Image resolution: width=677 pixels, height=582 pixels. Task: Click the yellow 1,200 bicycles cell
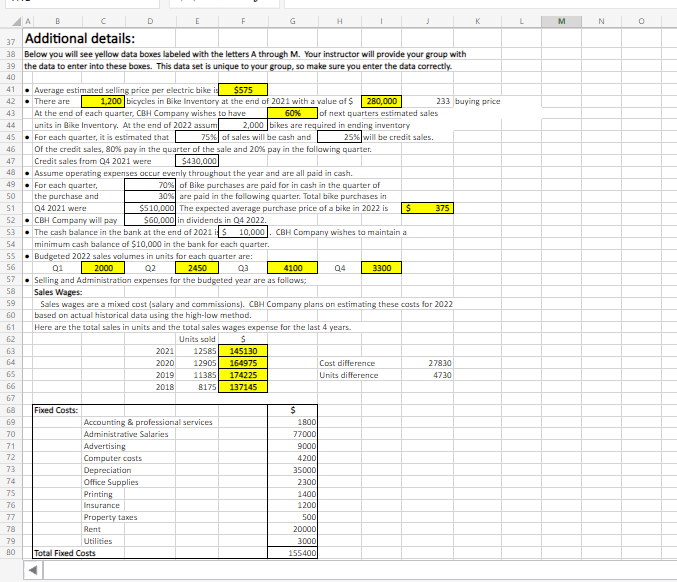click(103, 101)
